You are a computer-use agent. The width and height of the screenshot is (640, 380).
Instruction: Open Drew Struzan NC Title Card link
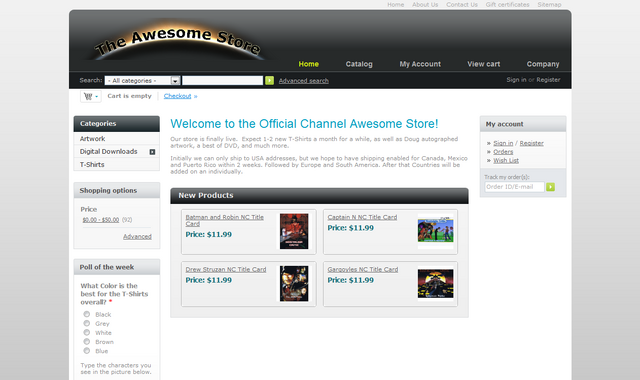pyautogui.click(x=226, y=269)
